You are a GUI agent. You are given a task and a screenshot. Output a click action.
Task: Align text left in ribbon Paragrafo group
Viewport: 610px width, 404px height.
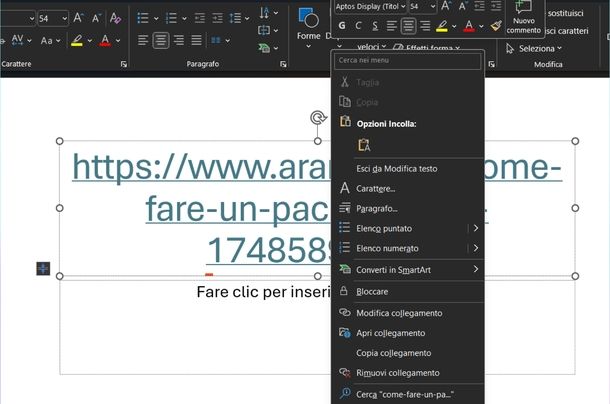pos(143,40)
